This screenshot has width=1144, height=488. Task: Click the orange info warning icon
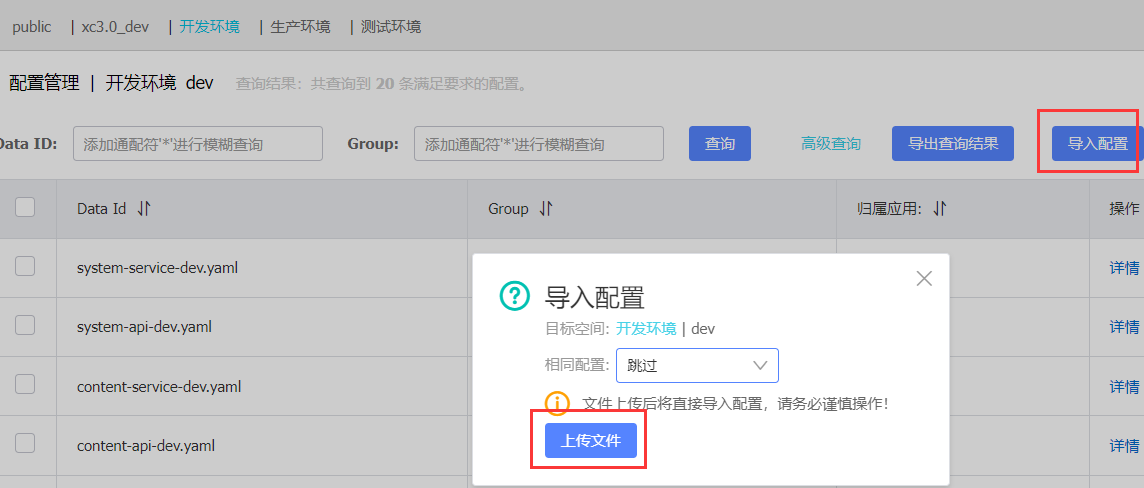557,403
